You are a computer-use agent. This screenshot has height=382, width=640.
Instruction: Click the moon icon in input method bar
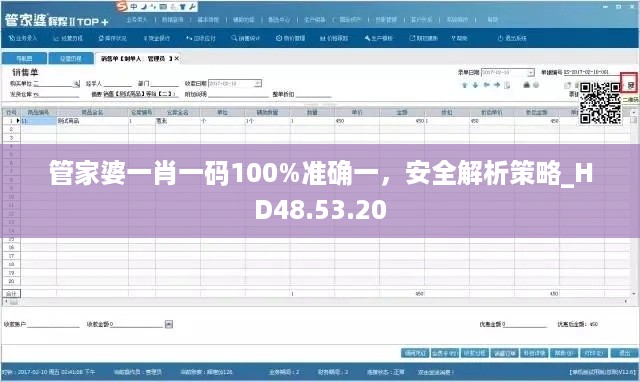click(x=144, y=7)
